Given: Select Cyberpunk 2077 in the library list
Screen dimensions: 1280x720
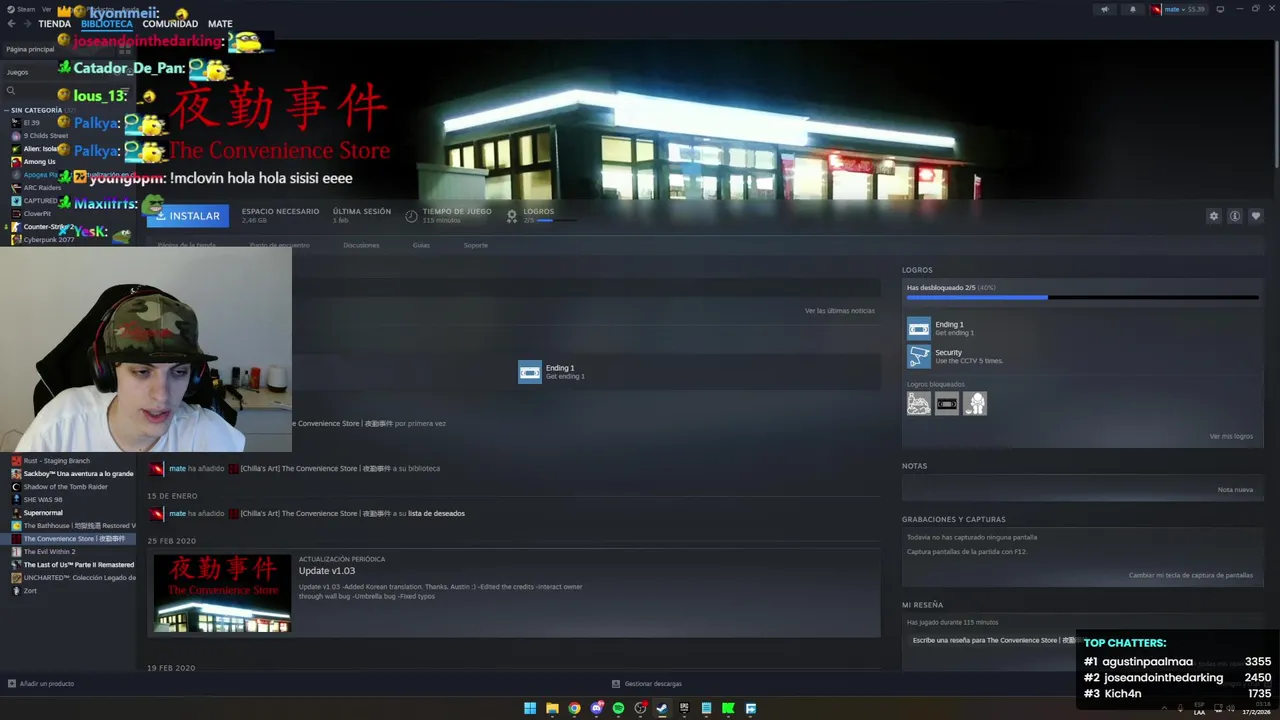Looking at the screenshot, I should 48,240.
